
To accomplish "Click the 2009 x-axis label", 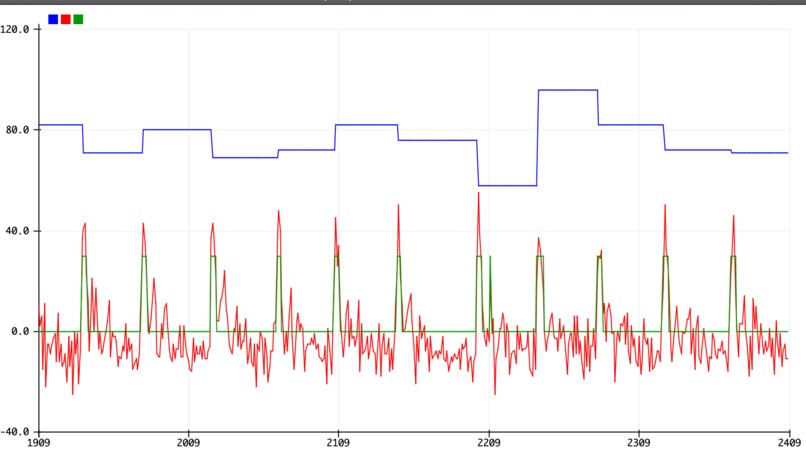I will coord(188,443).
